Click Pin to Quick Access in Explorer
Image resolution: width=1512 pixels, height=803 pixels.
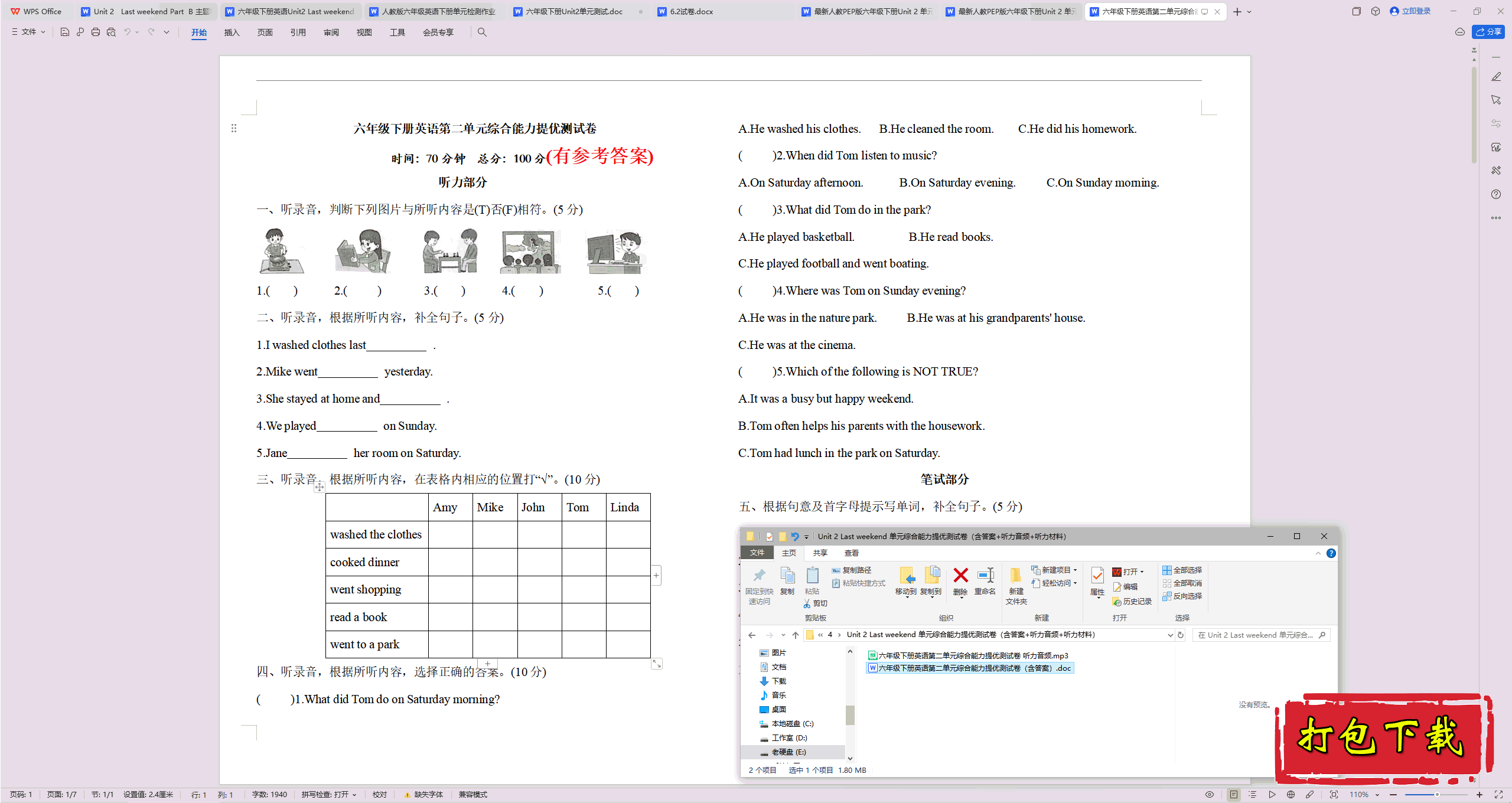tap(760, 586)
